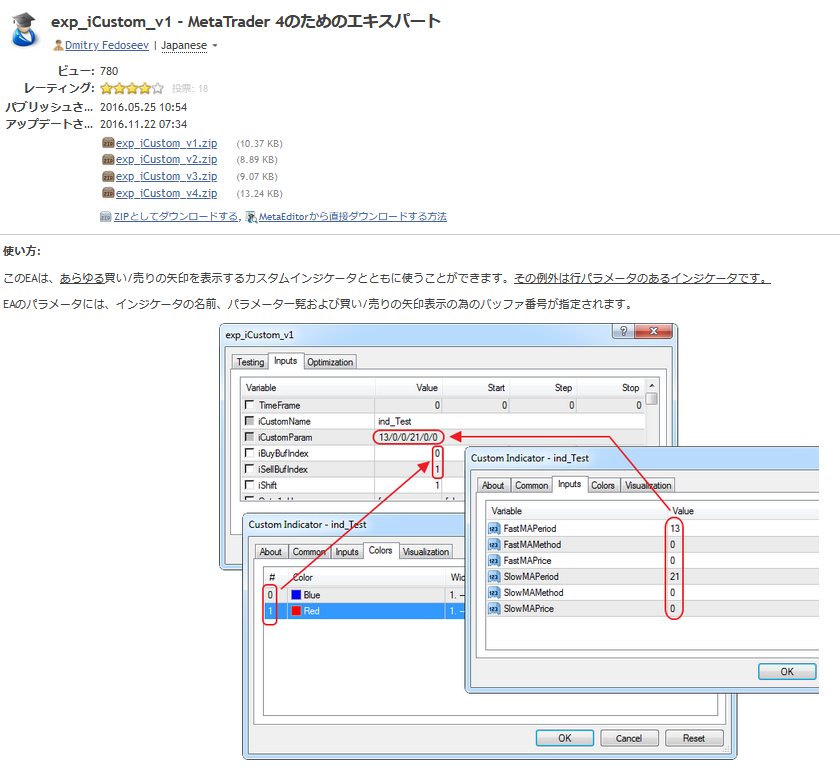
Task: Open the Japanese language dropdown
Action: click(189, 46)
